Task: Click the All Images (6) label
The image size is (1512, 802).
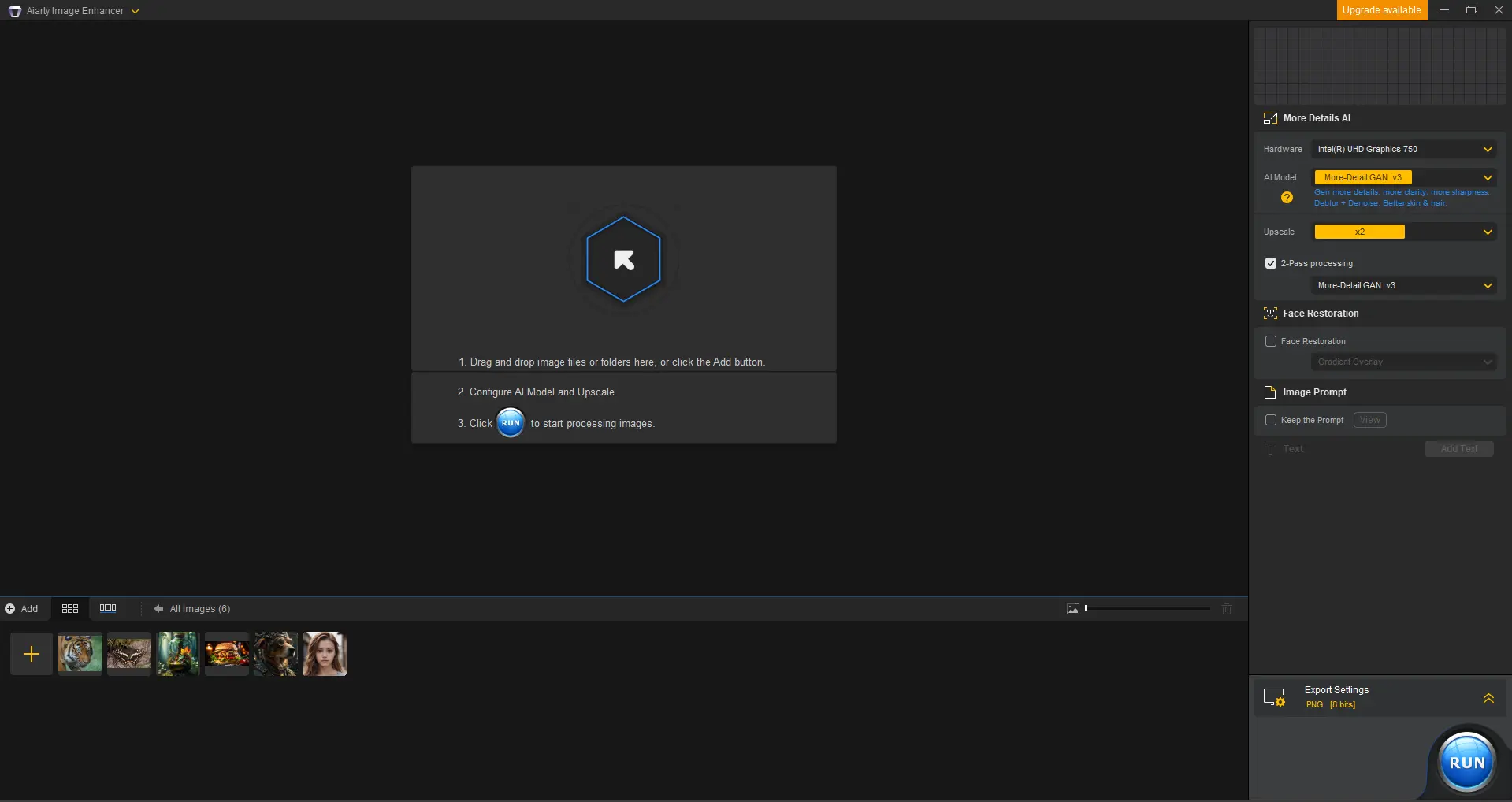Action: tap(200, 609)
